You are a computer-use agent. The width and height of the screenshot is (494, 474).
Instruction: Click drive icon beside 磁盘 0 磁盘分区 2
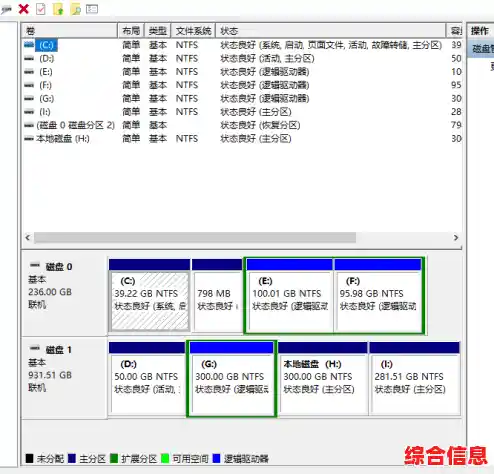coord(29,125)
